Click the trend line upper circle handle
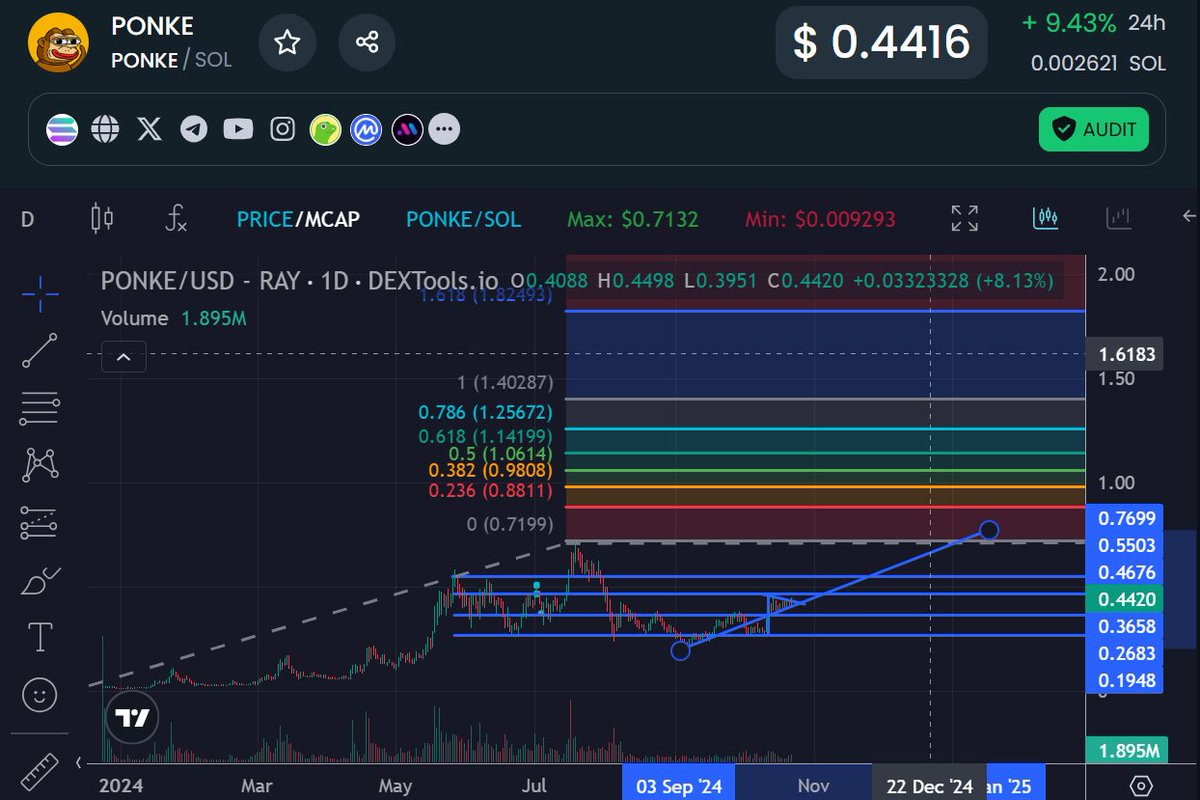Viewport: 1200px width, 800px height. pos(989,529)
